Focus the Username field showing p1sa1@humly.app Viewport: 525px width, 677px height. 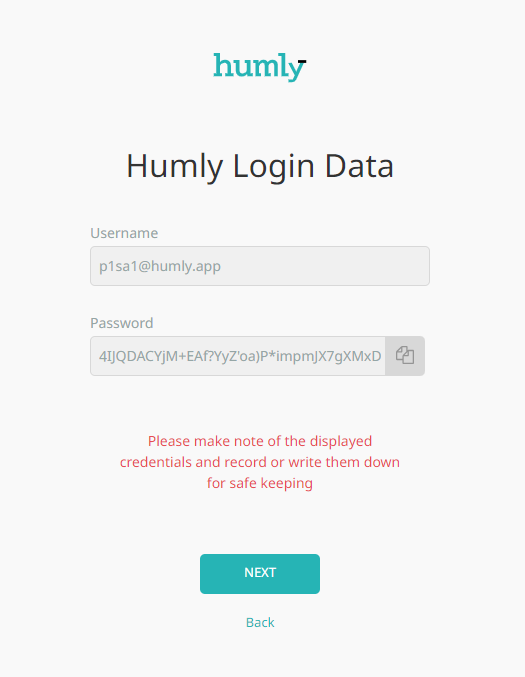[x=259, y=266]
